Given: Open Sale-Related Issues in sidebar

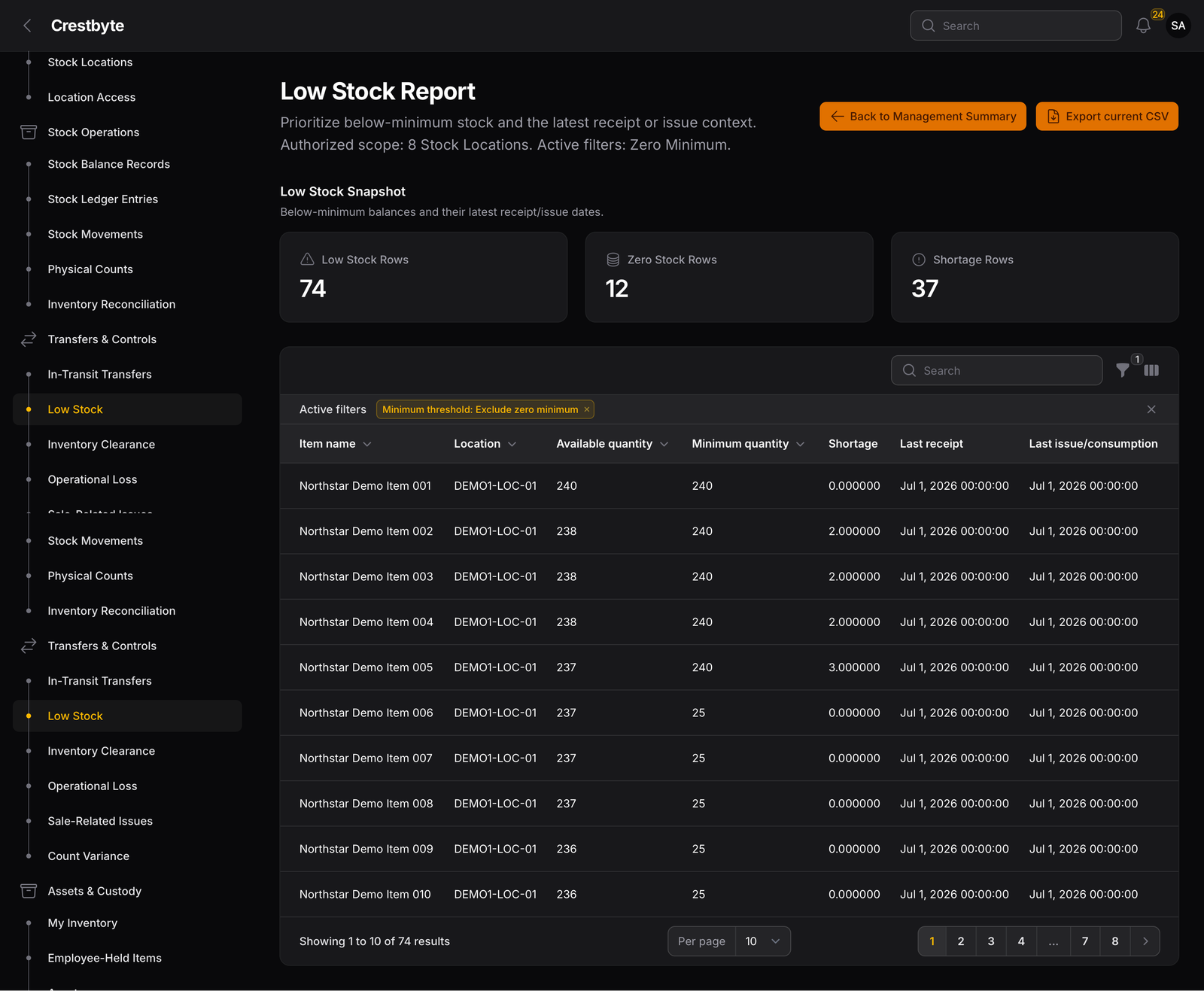Looking at the screenshot, I should [100, 821].
